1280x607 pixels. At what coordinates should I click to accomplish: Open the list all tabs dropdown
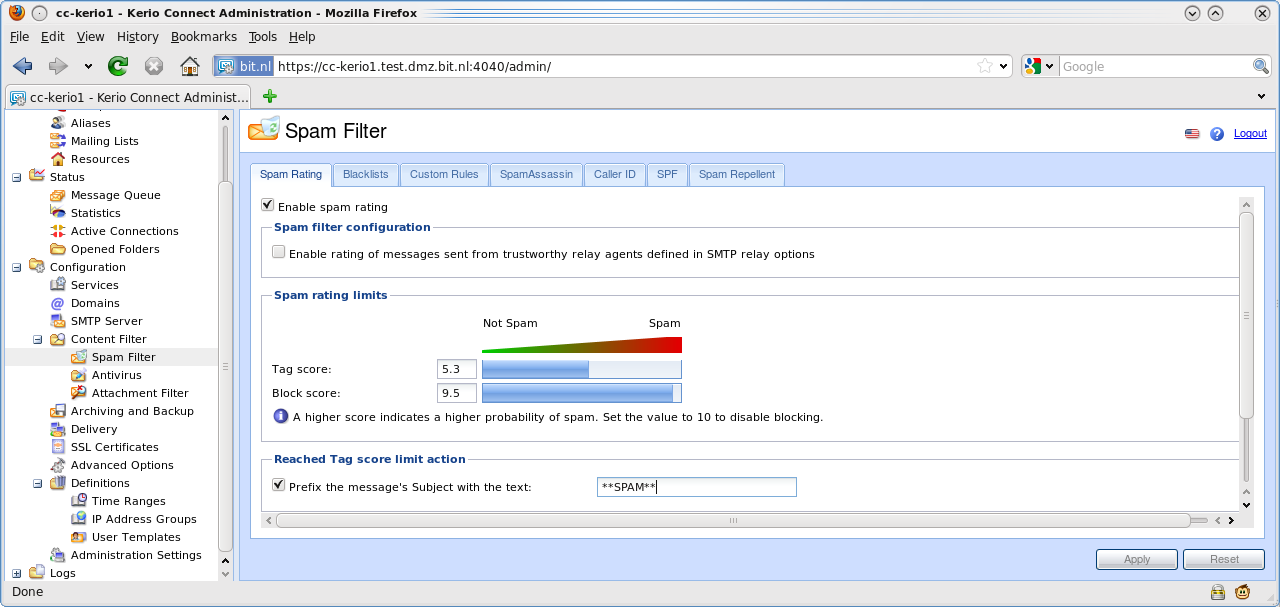pyautogui.click(x=1261, y=96)
